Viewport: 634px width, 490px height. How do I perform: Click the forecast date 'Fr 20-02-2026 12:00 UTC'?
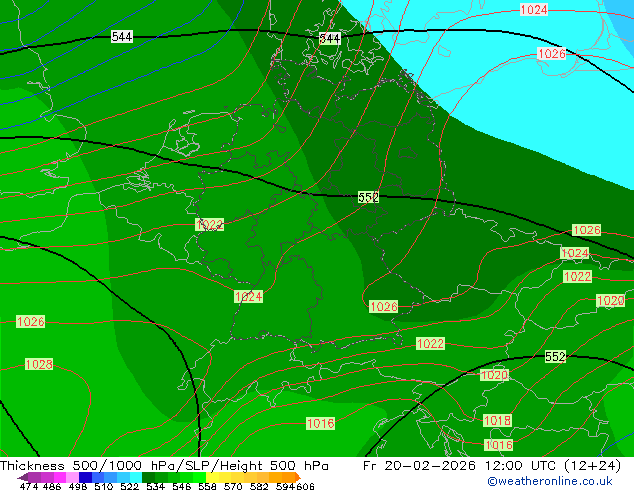[x=461, y=466]
